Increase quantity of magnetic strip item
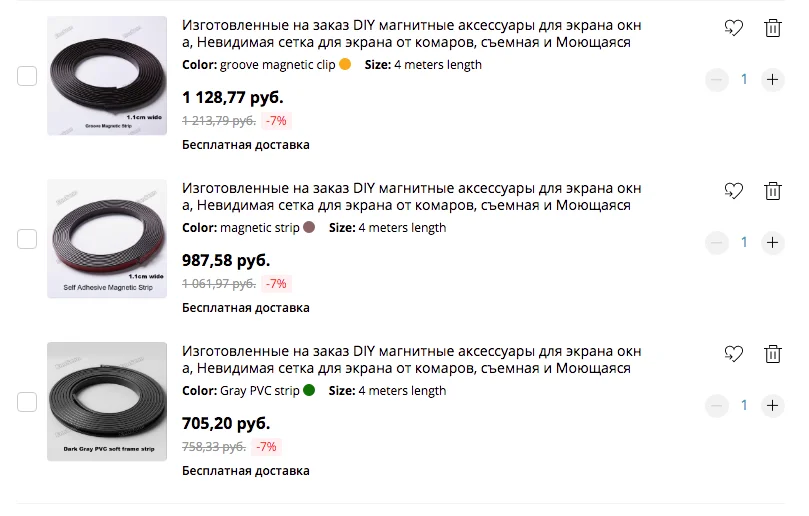The image size is (809, 516). click(x=772, y=243)
